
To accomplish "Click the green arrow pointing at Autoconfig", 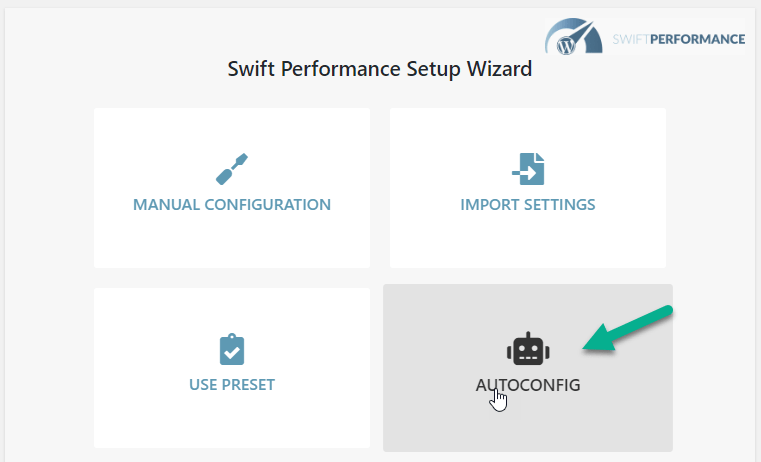I will [x=628, y=329].
